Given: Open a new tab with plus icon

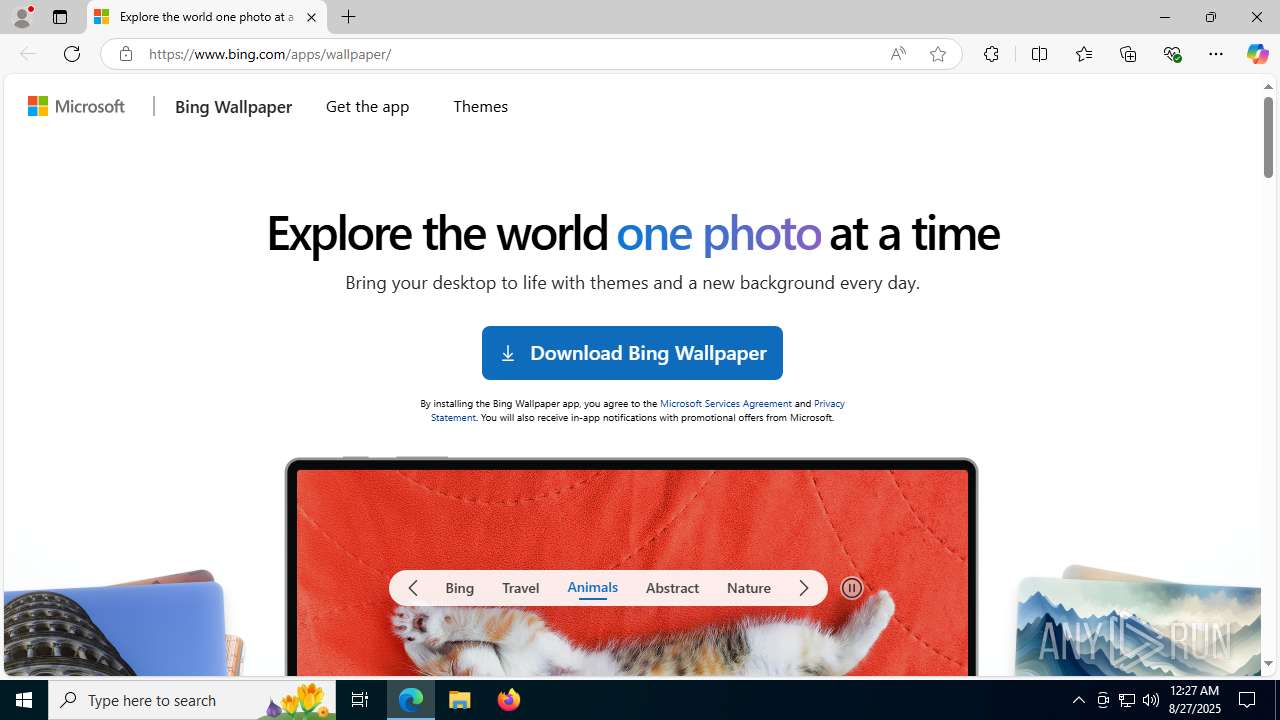Looking at the screenshot, I should pos(348,17).
